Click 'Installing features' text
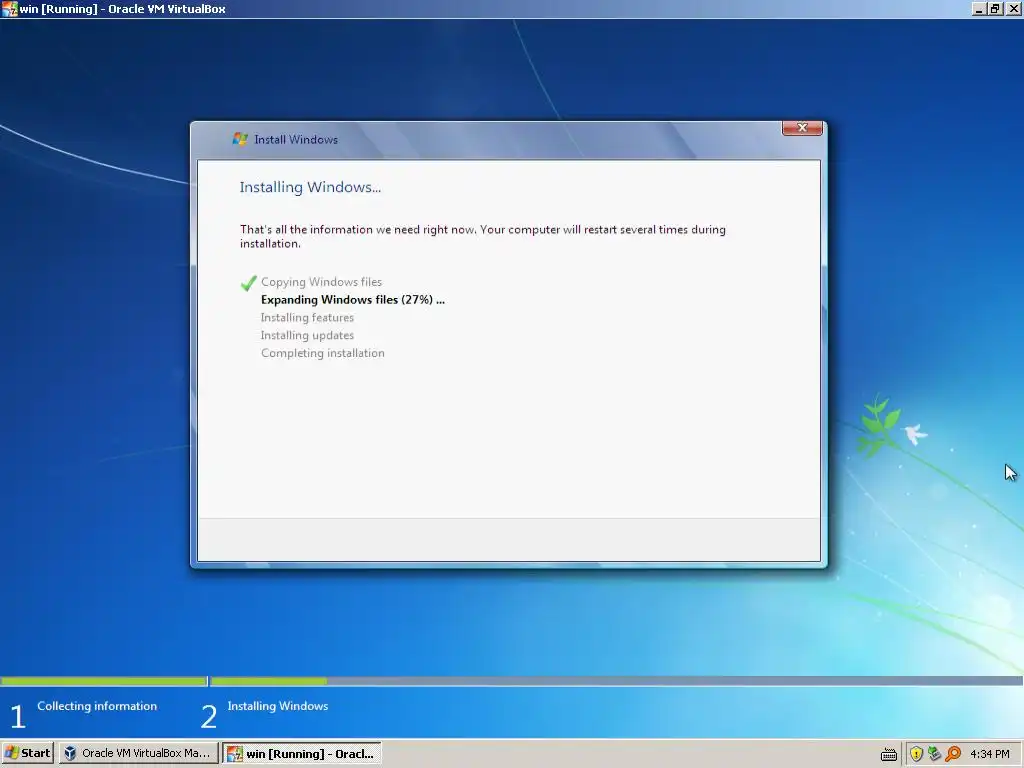Screen dimensions: 1024x768 tap(307, 317)
